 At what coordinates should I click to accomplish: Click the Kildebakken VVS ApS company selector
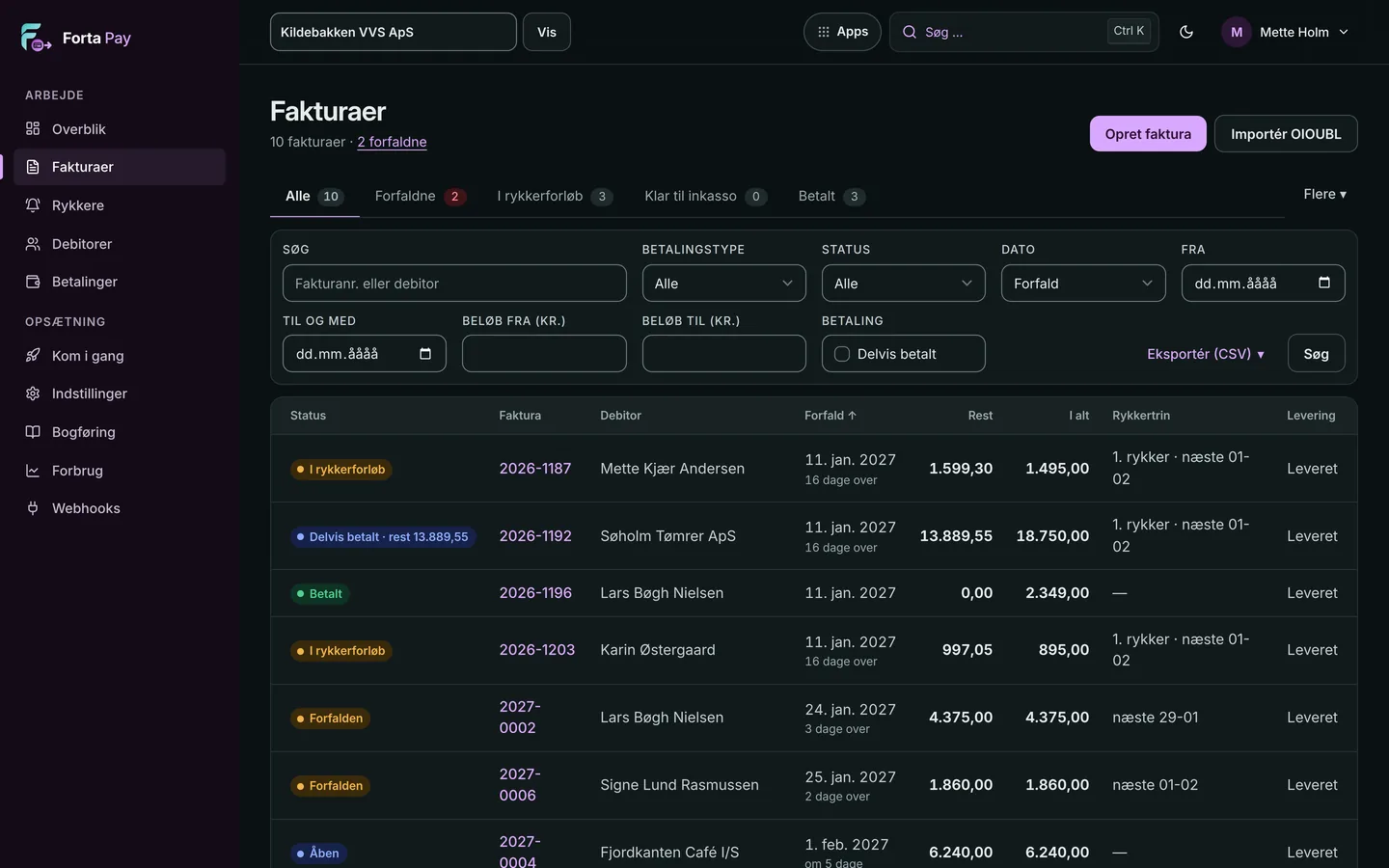394,32
